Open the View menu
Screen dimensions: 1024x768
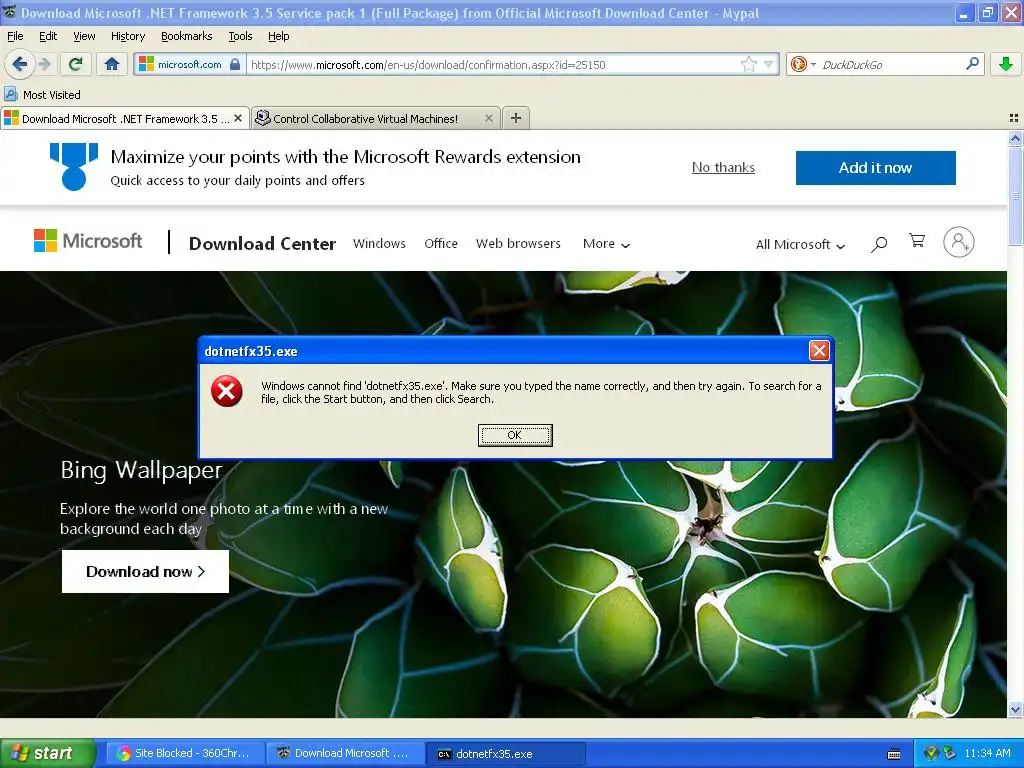[84, 36]
